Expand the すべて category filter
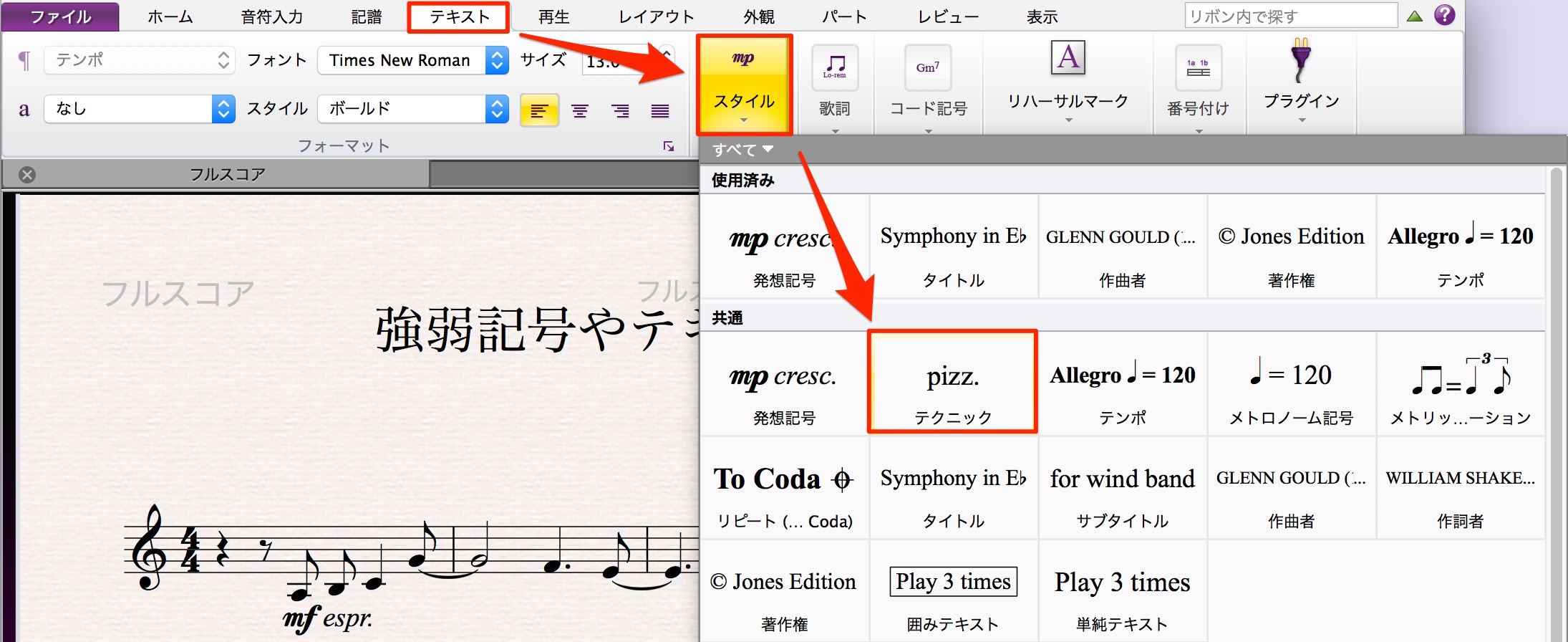 742,150
